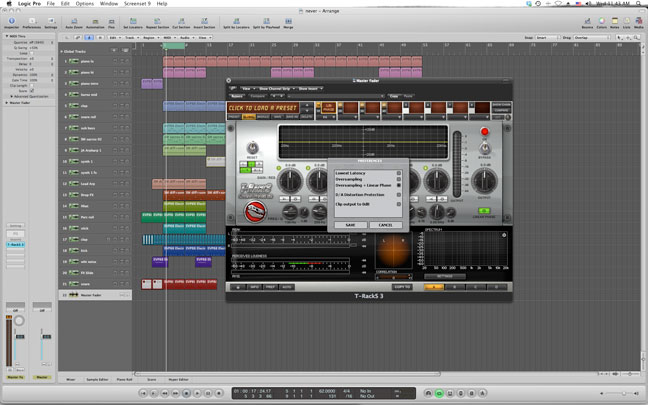Click the Bounce icon in the toolbar
Screen dimensions: 648x405
tap(587, 22)
